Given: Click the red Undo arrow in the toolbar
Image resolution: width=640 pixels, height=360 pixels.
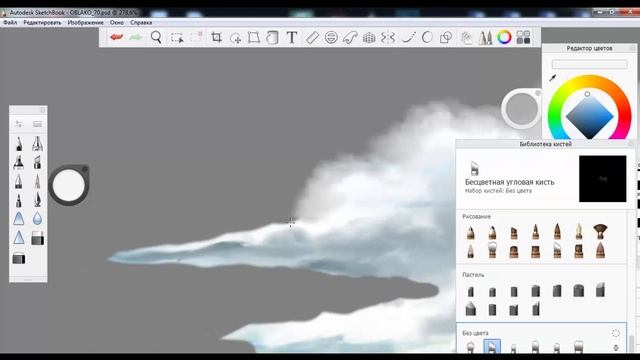Looking at the screenshot, I should pyautogui.click(x=116, y=38).
